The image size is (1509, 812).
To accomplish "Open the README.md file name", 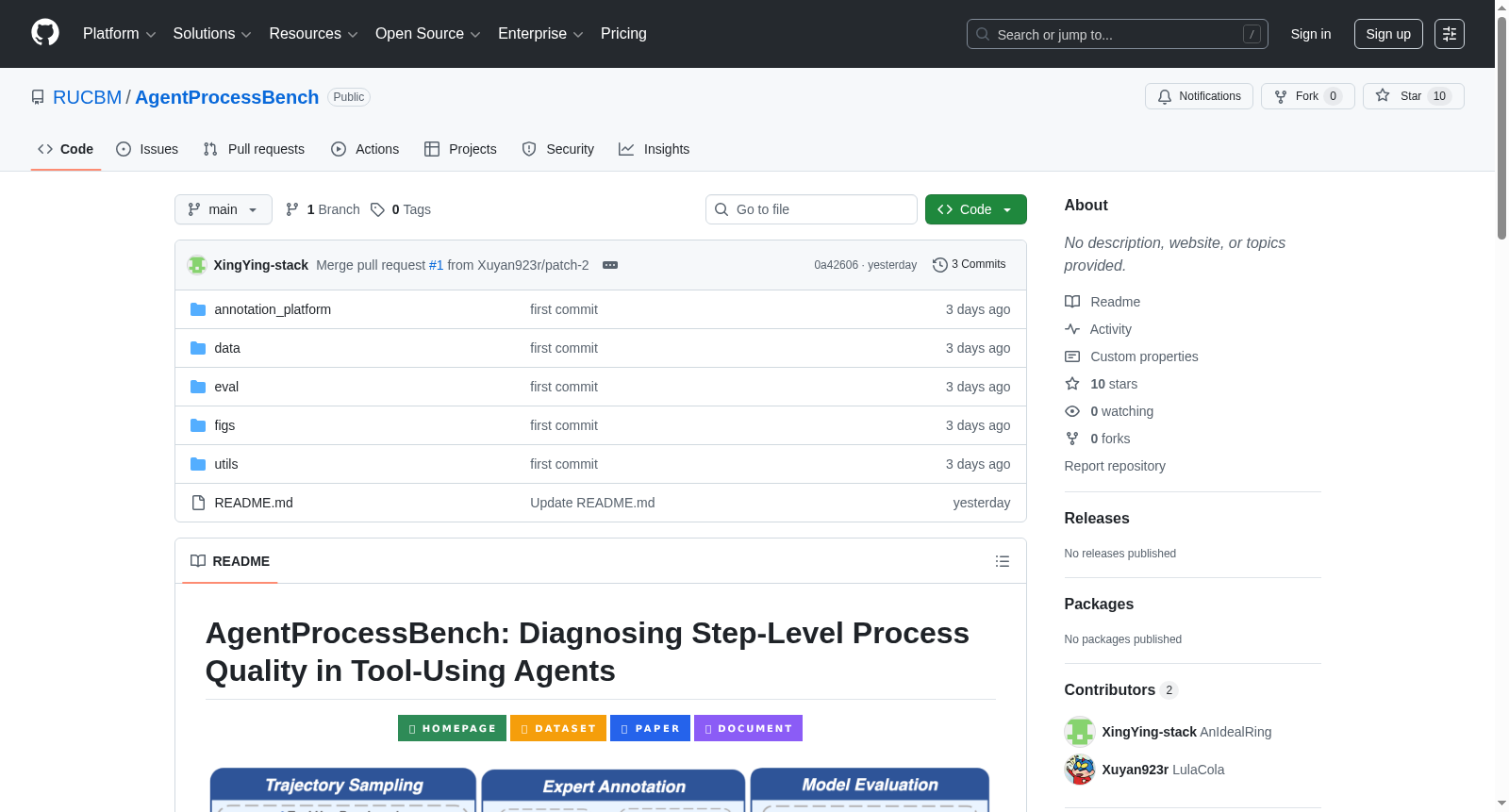I will [x=254, y=503].
